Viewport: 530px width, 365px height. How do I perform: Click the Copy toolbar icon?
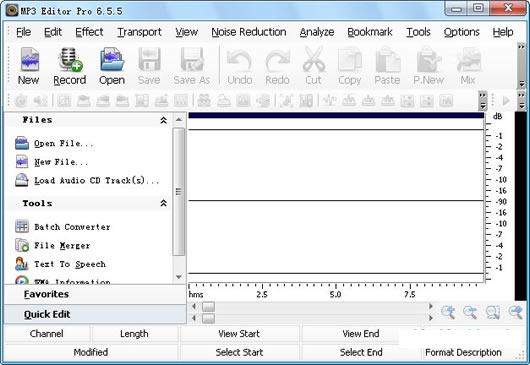[x=350, y=66]
